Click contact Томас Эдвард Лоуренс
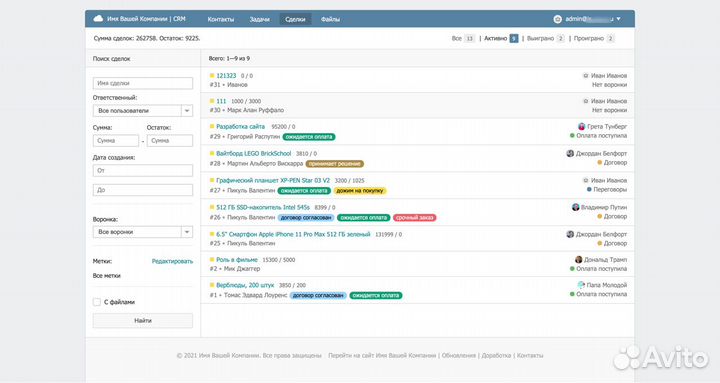720x383 pixels. tap(256, 295)
